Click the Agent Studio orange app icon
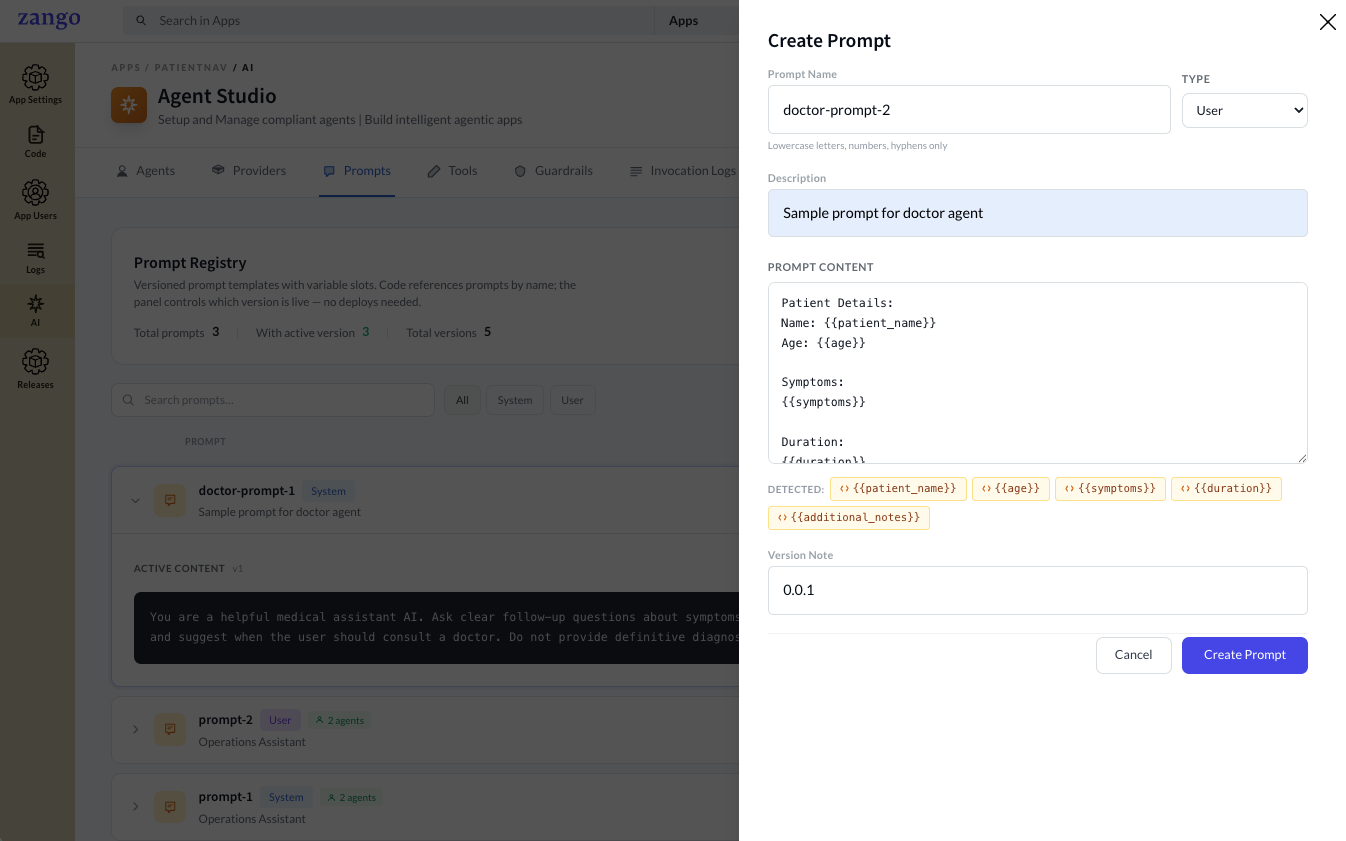This screenshot has width=1346, height=841. pos(129,105)
